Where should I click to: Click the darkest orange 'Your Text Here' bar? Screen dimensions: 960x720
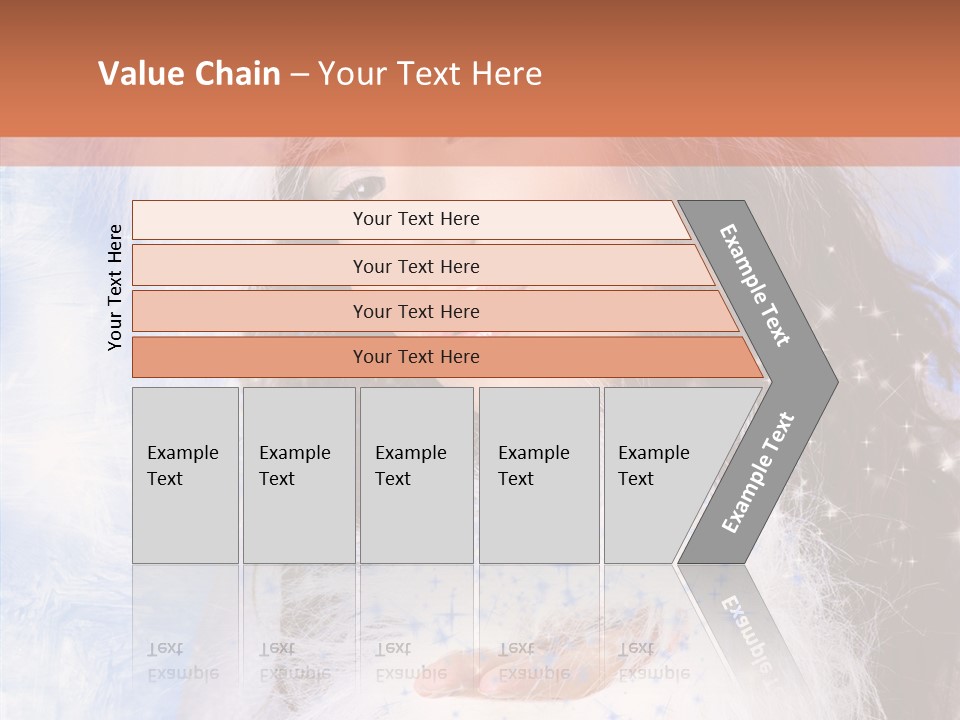pyautogui.click(x=415, y=357)
